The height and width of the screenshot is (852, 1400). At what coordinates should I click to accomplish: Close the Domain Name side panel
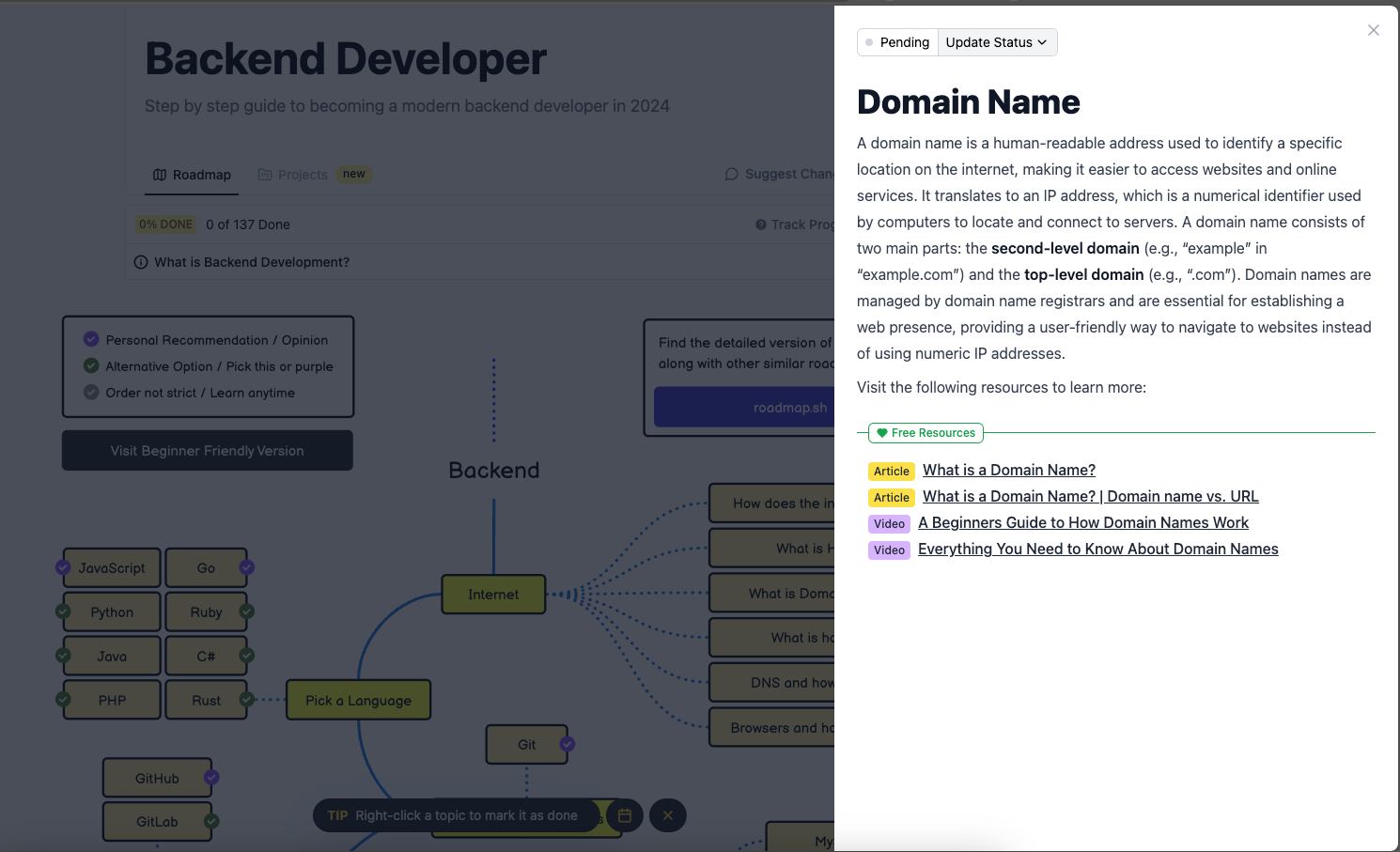click(1374, 30)
